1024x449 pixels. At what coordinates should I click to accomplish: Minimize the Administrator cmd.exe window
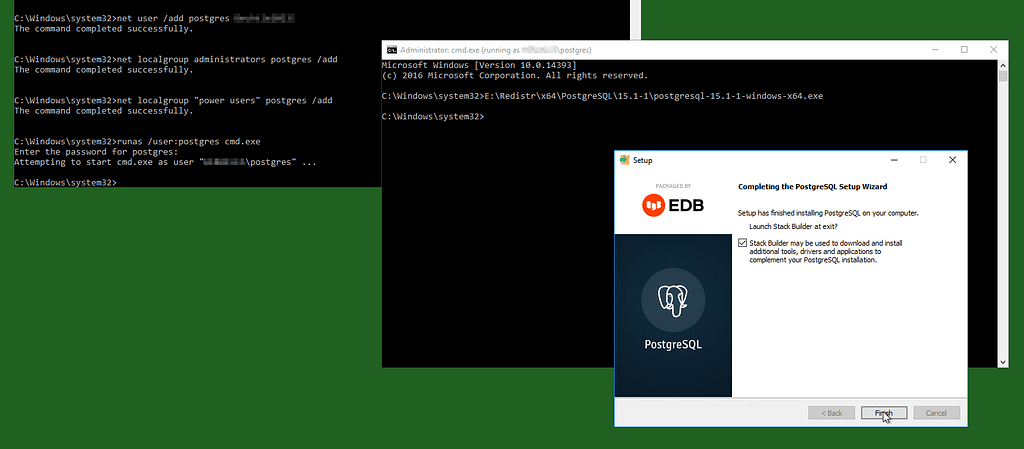[935, 50]
